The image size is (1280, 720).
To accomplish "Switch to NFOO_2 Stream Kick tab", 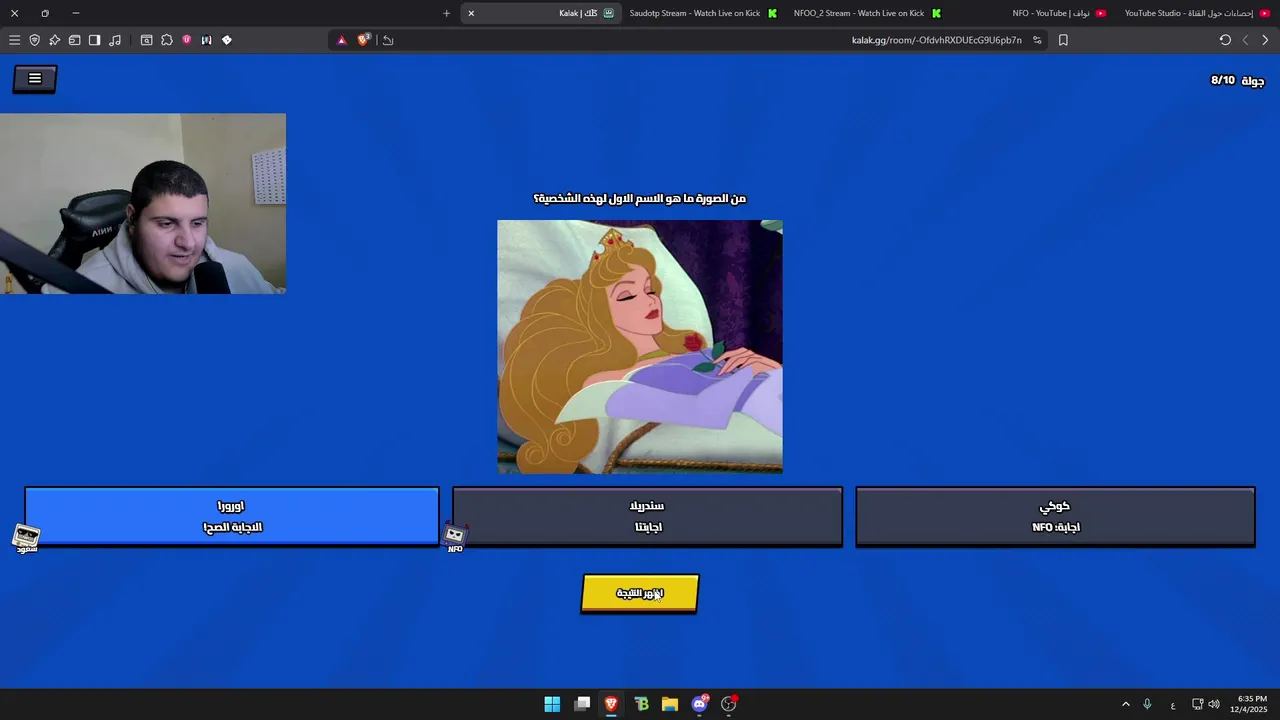I will pos(866,13).
